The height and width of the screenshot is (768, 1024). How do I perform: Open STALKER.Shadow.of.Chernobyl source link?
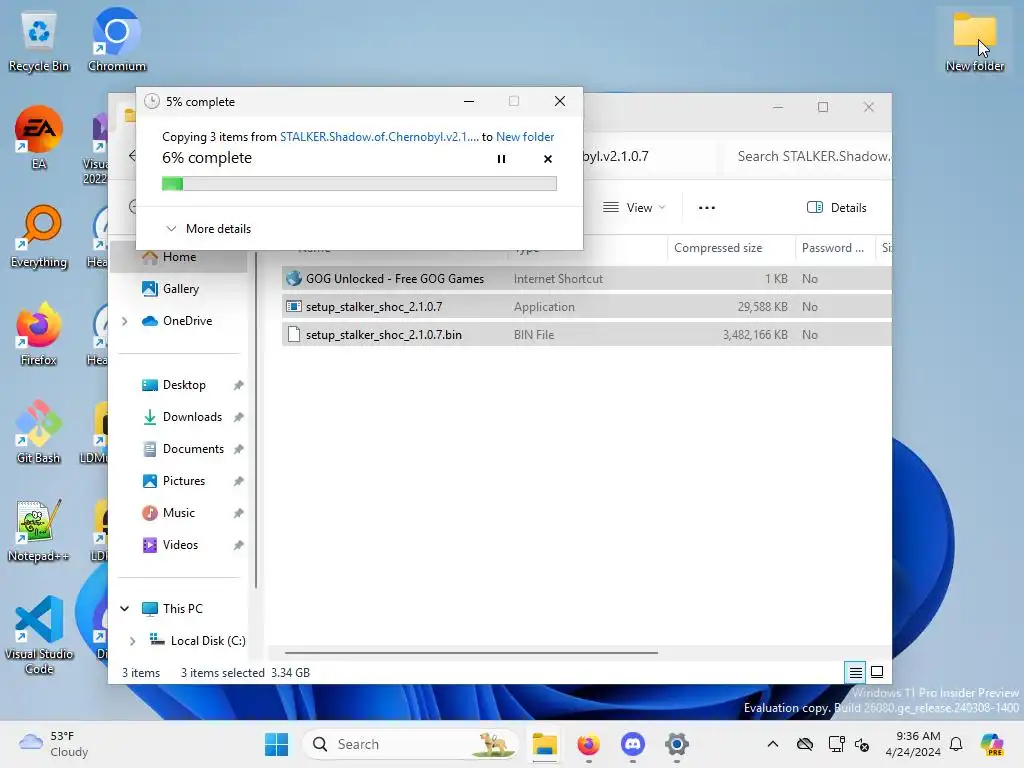pos(379,136)
